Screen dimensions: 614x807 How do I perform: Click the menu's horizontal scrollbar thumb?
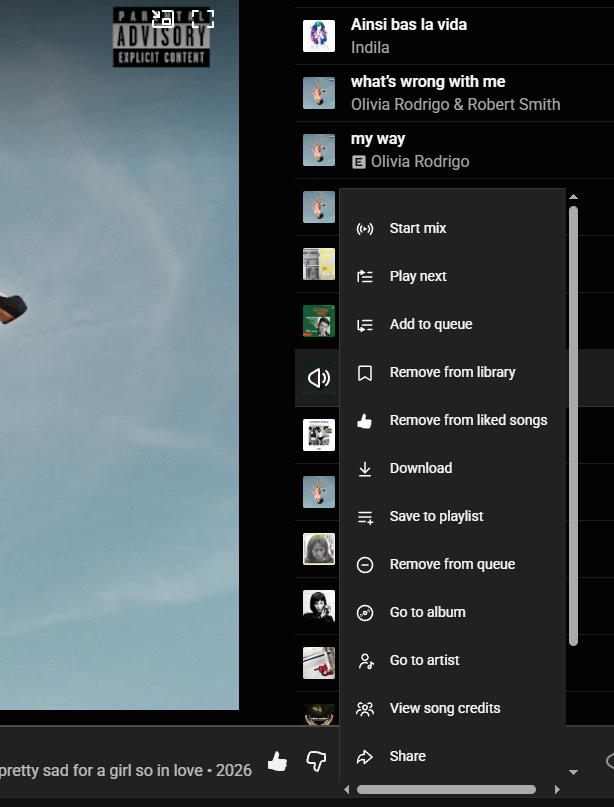point(446,790)
